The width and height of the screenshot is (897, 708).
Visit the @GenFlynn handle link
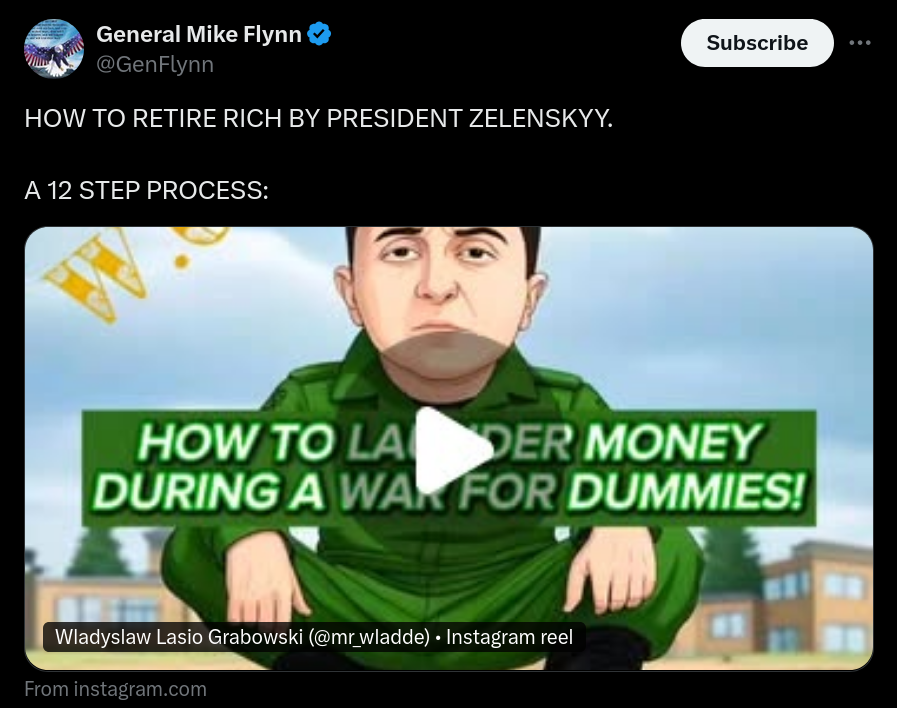click(x=155, y=65)
